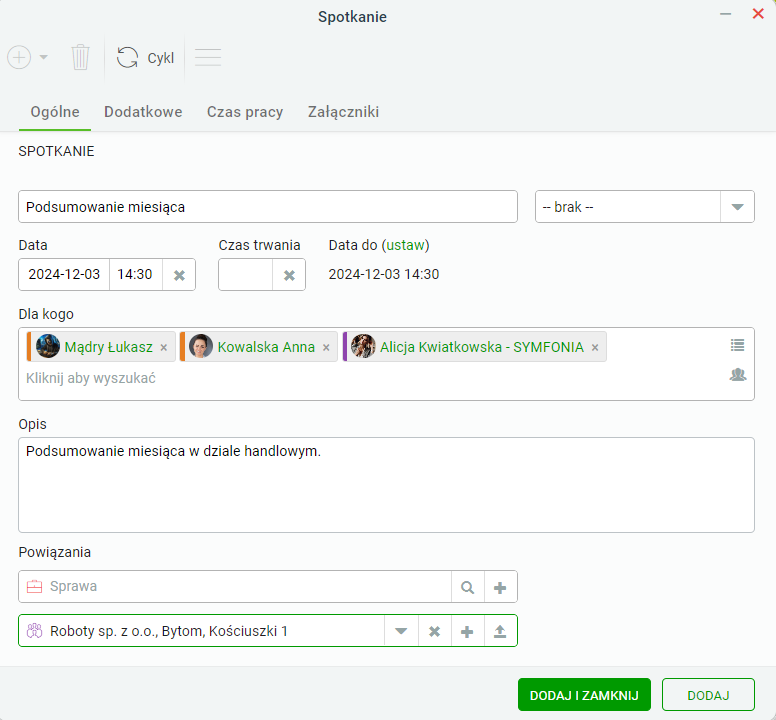Close the Spotkanie window
The image size is (776, 720).
(758, 14)
